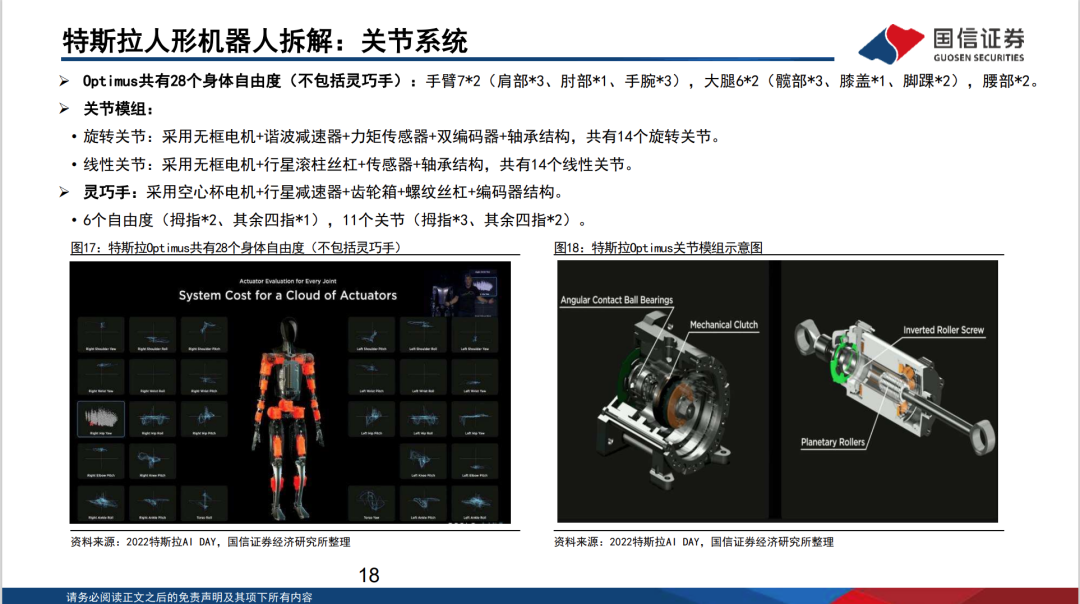Select the Left Knee Pitch actuator tile

click(423, 461)
